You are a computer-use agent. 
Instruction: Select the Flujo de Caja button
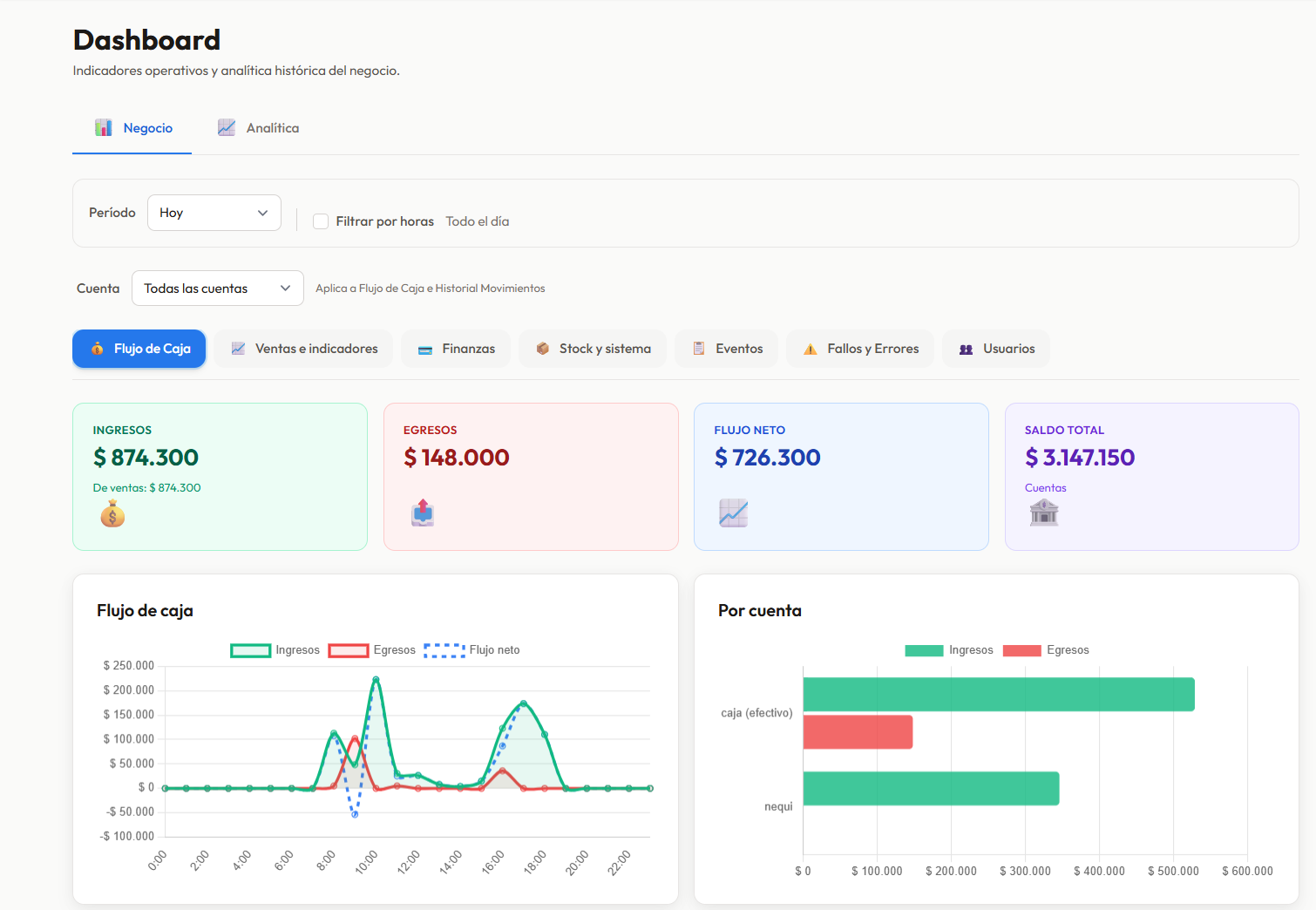tap(139, 349)
